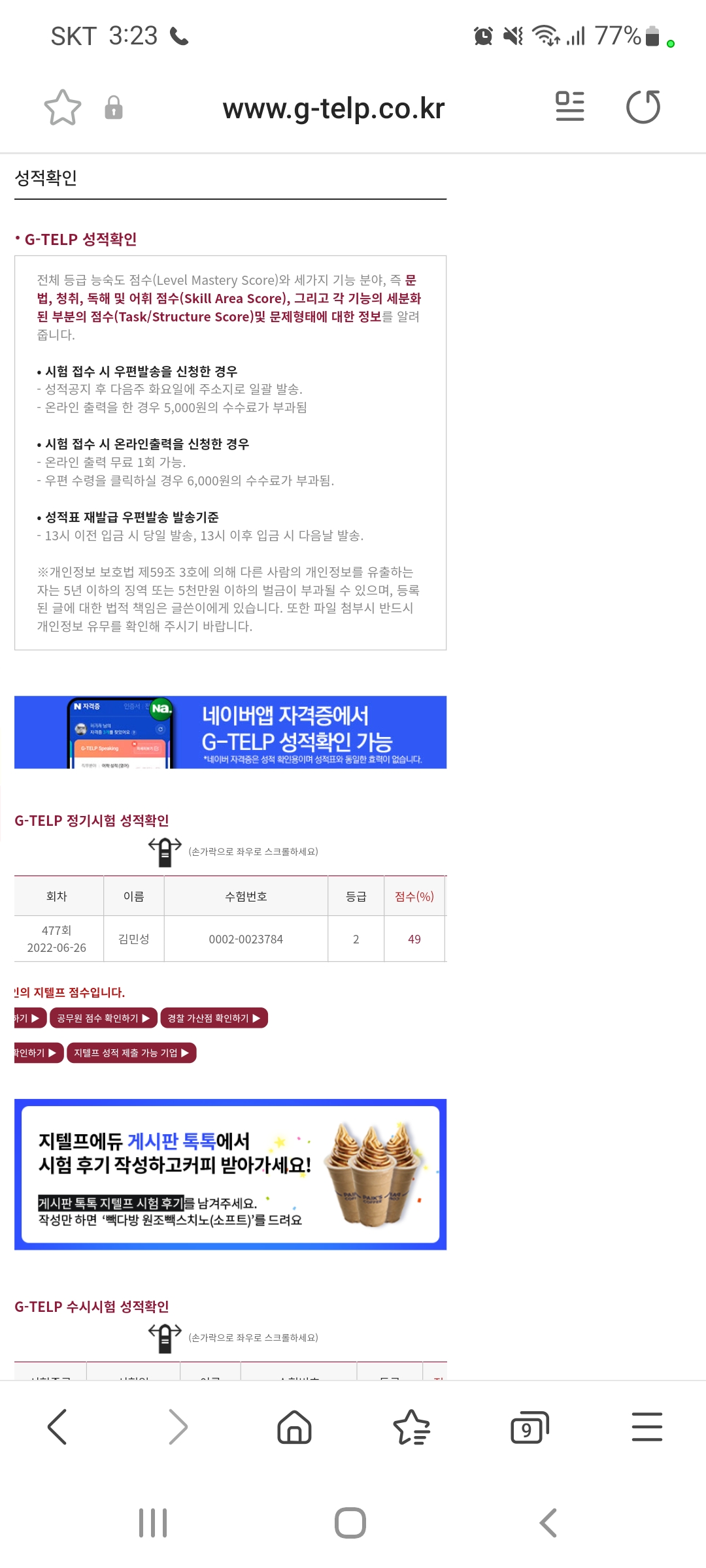Image resolution: width=706 pixels, height=1568 pixels.
Task: Open the bookmarks list star icon
Action: pyautogui.click(x=412, y=1427)
